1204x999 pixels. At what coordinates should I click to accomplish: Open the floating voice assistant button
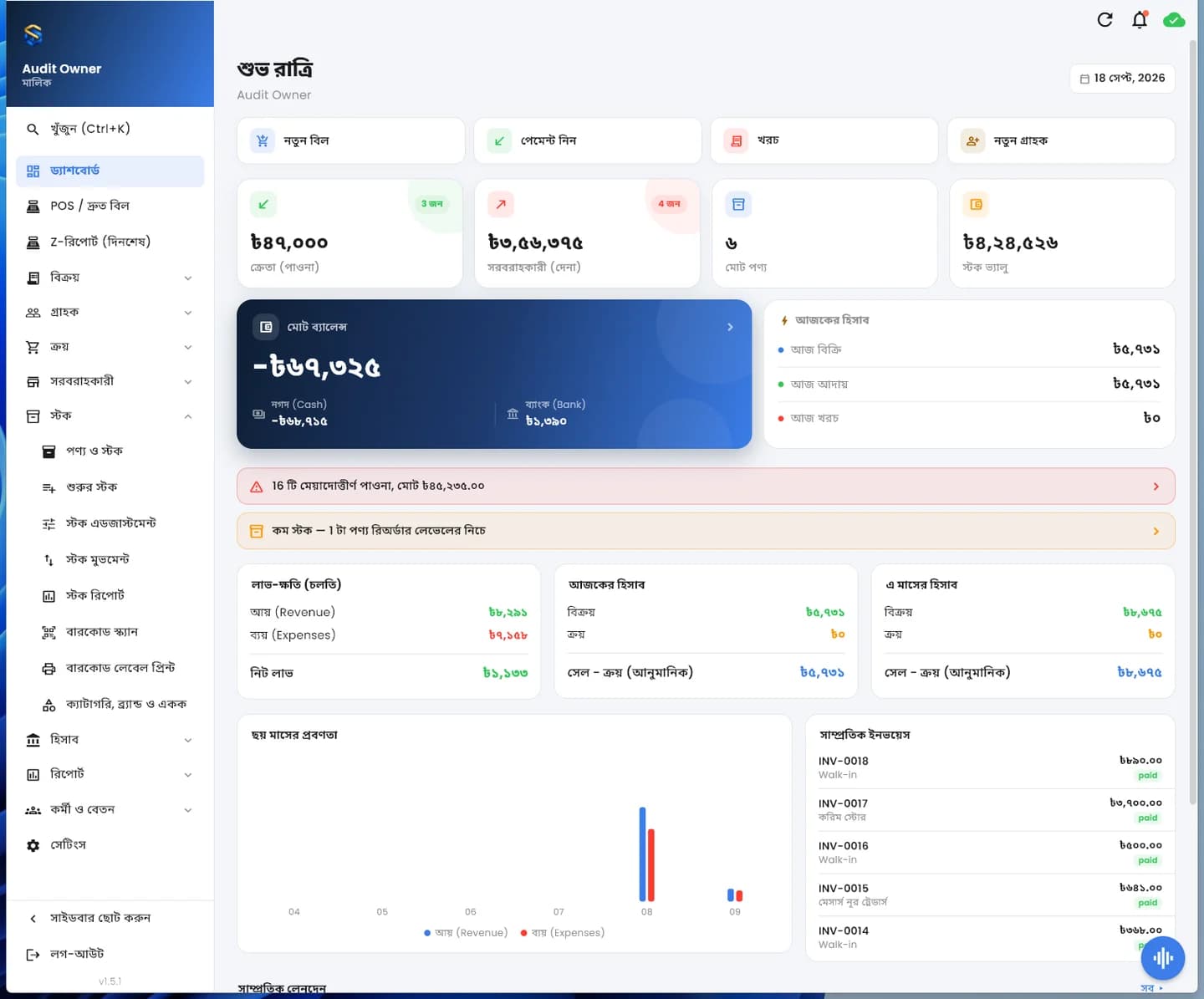(x=1163, y=958)
